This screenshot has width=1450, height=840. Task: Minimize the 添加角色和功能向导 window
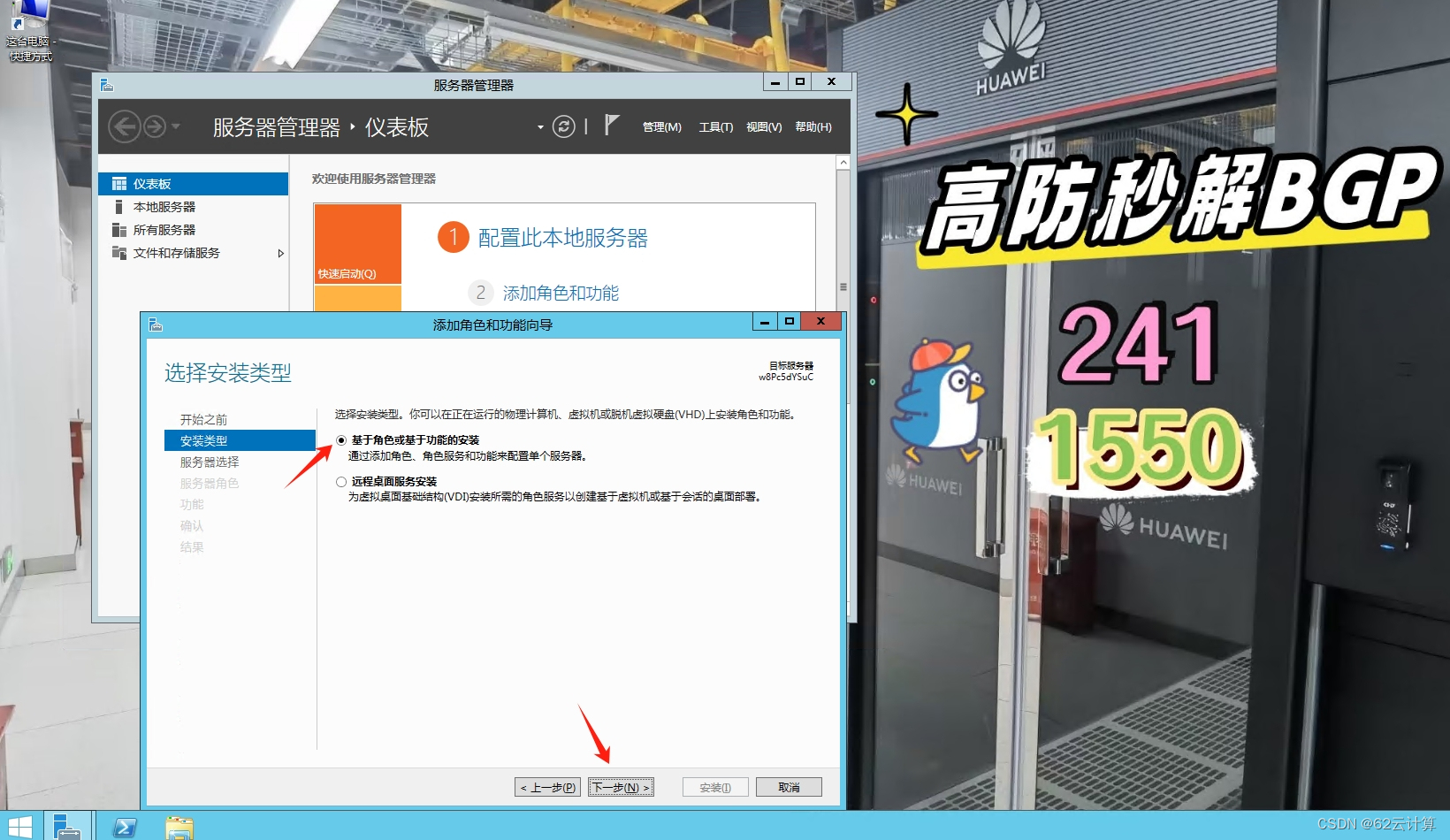coord(765,322)
